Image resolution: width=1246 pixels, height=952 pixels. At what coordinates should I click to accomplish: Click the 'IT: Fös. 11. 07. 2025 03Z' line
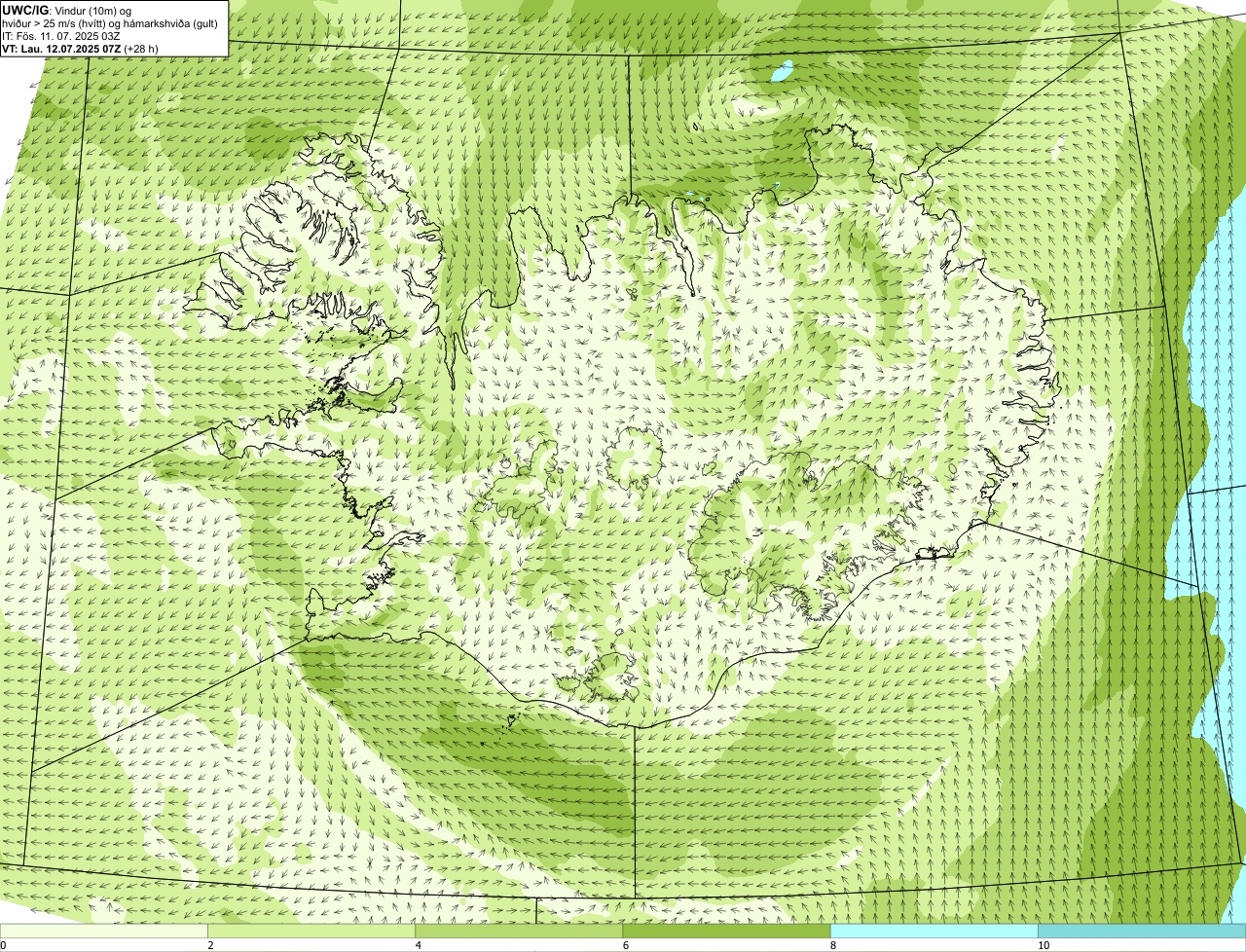tap(61, 36)
